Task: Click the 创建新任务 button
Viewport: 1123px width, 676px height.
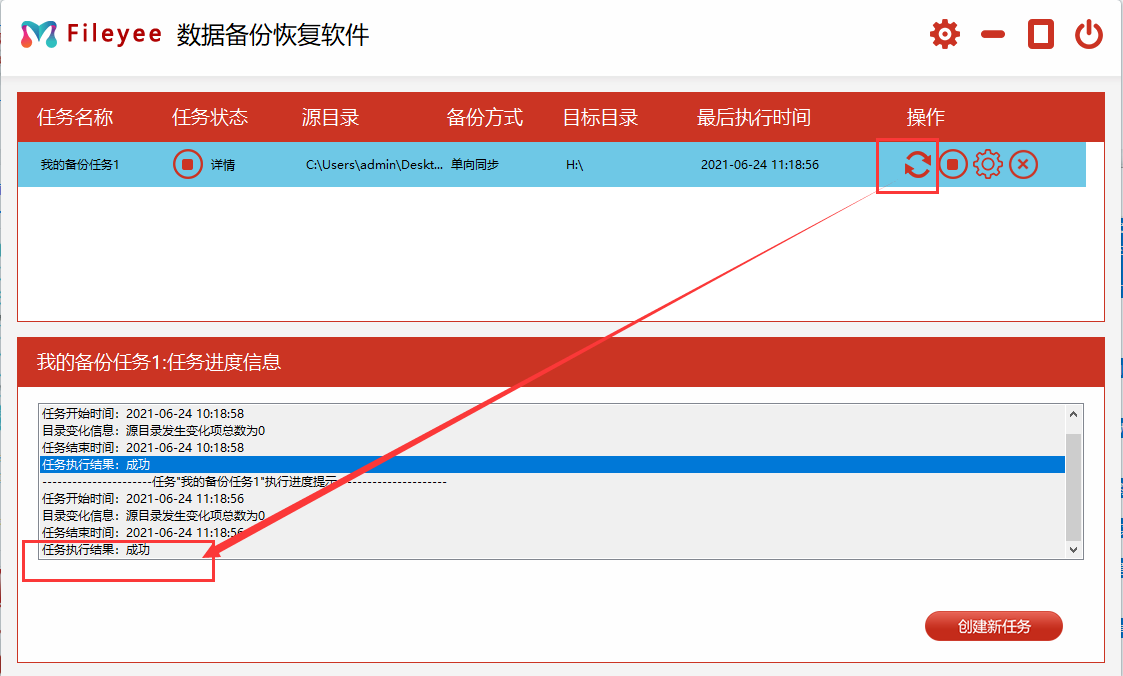Action: click(993, 627)
